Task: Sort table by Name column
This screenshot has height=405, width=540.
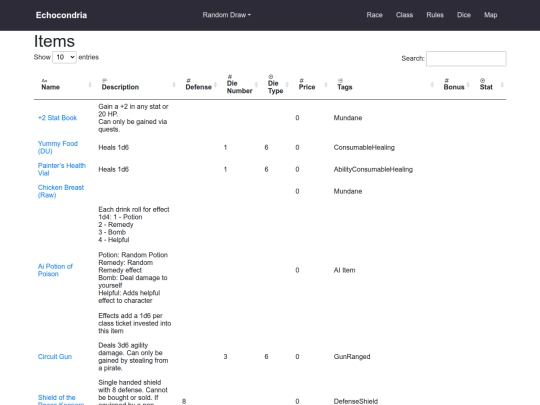Action: pos(63,85)
